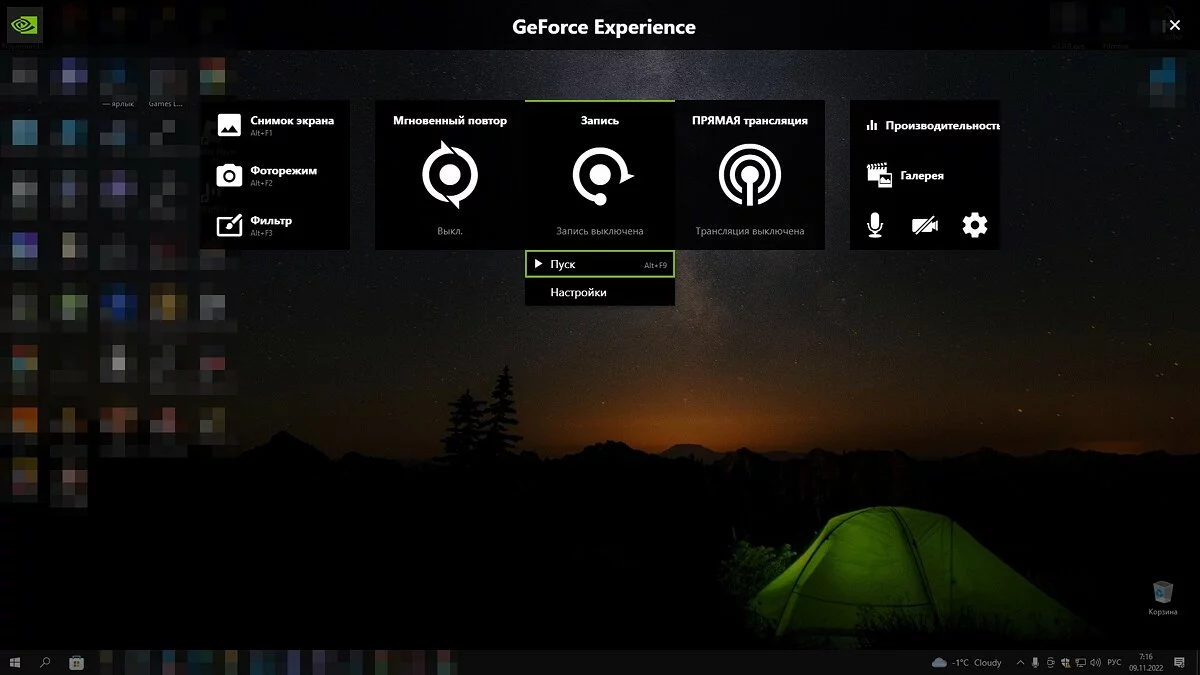Click the tray microphone icon
The width and height of the screenshot is (1200, 675).
1035,662
